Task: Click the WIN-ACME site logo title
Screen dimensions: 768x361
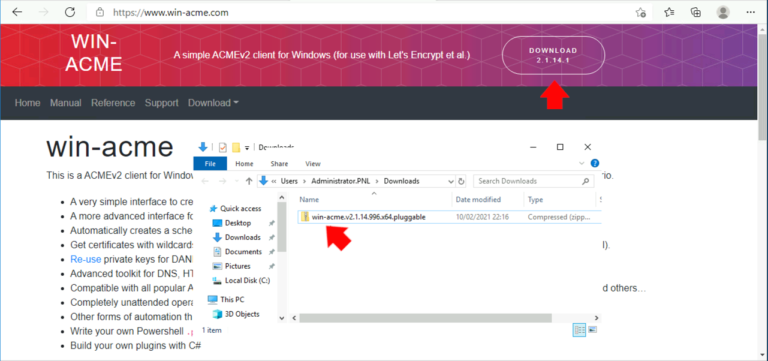Action: (94, 52)
